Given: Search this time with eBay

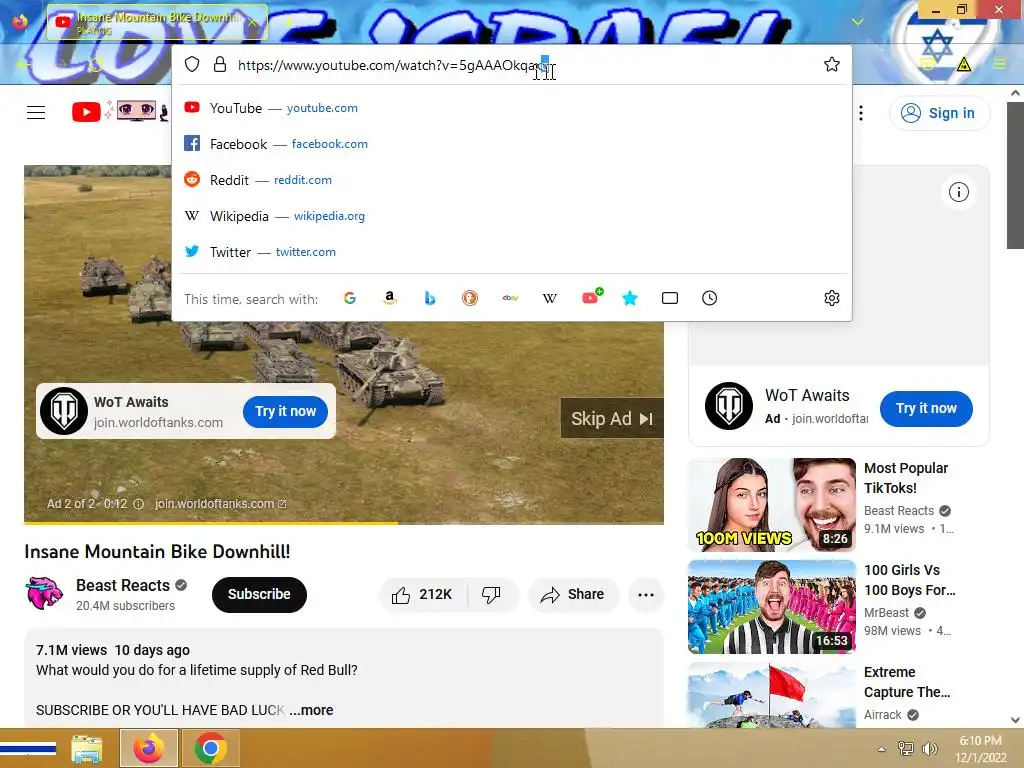Looking at the screenshot, I should coord(510,298).
